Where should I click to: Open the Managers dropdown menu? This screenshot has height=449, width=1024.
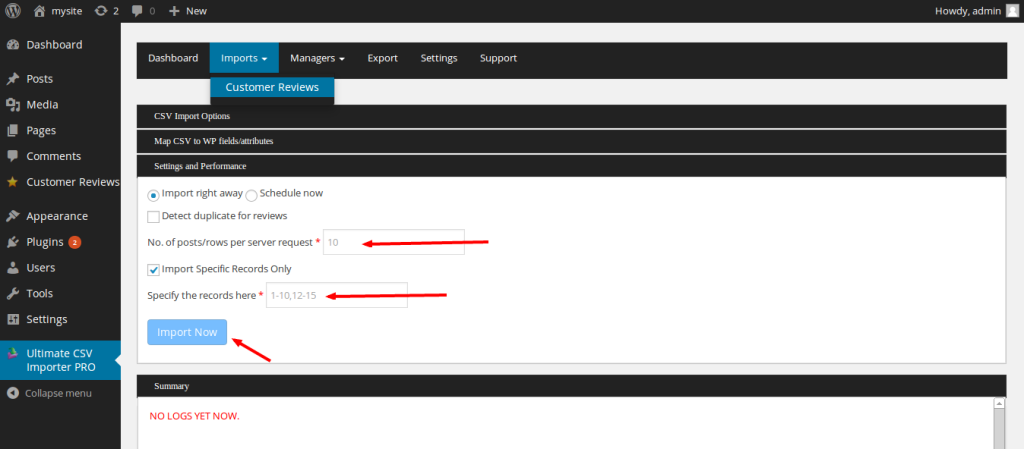point(317,58)
